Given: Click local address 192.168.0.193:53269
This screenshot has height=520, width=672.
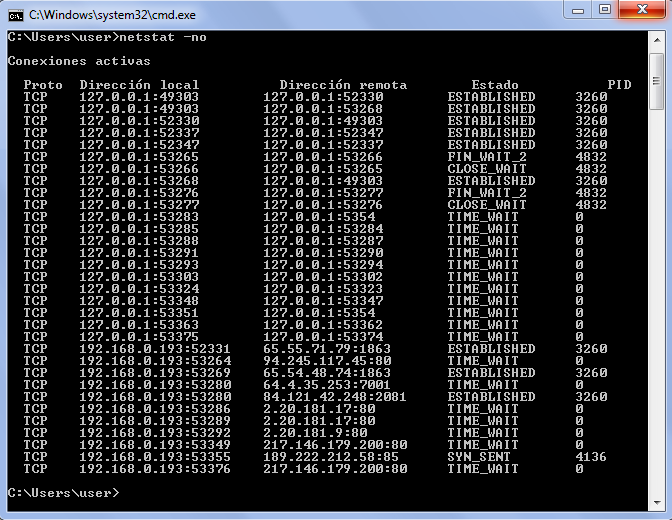Looking at the screenshot, I should click(x=155, y=373).
